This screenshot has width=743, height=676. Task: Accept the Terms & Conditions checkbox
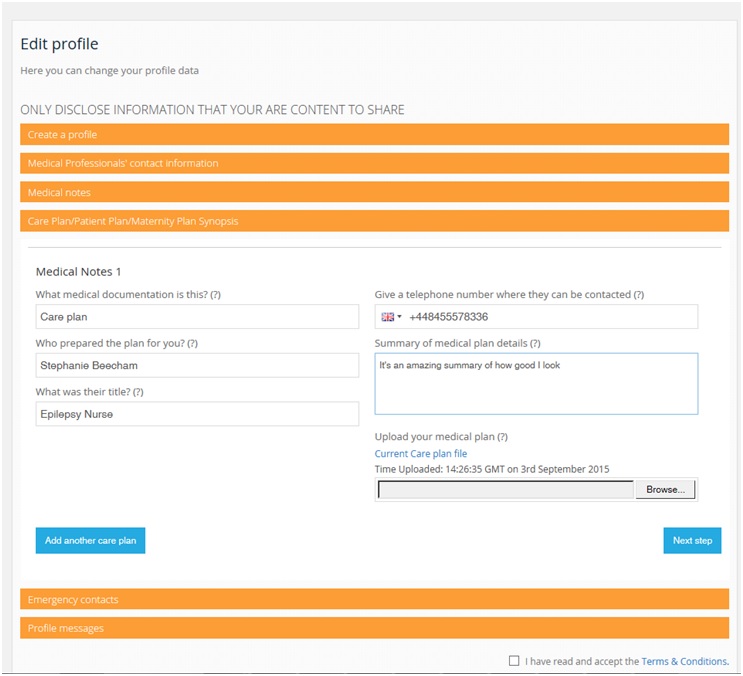click(x=514, y=660)
